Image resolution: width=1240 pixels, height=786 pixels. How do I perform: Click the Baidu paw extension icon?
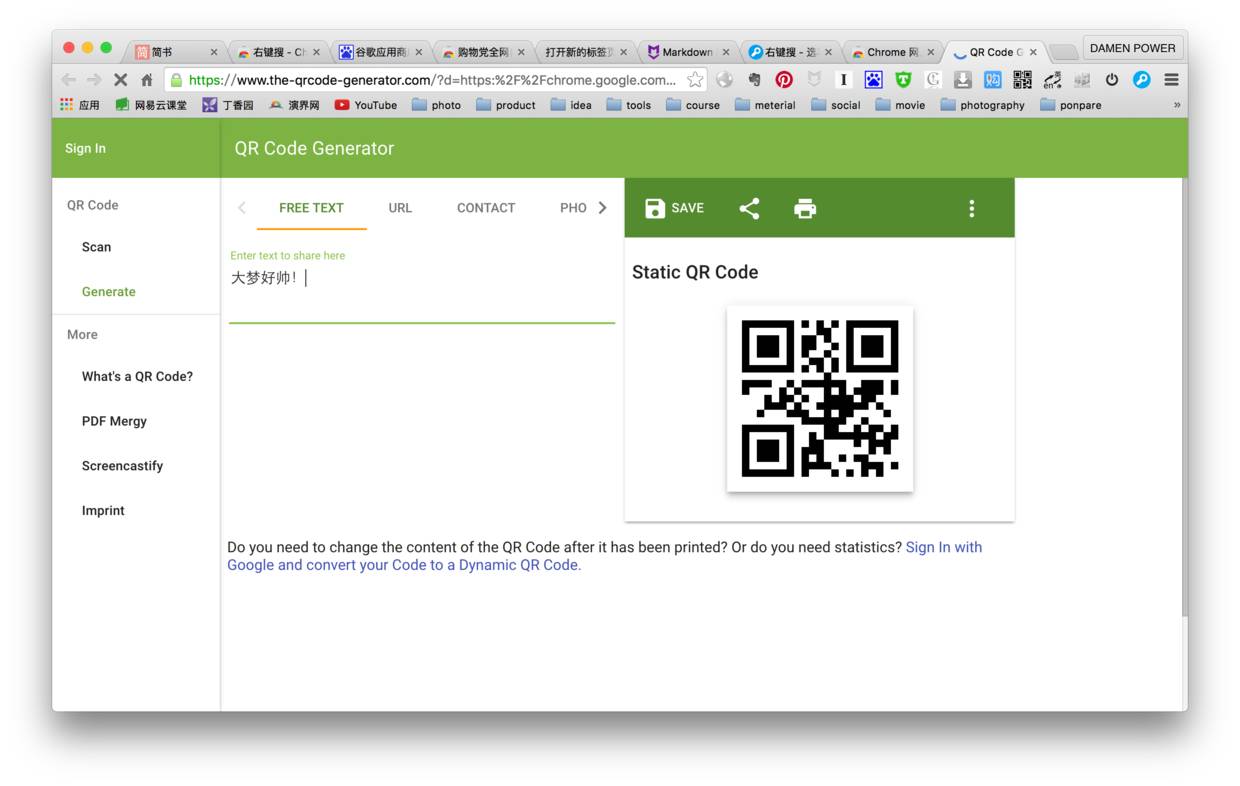(873, 80)
